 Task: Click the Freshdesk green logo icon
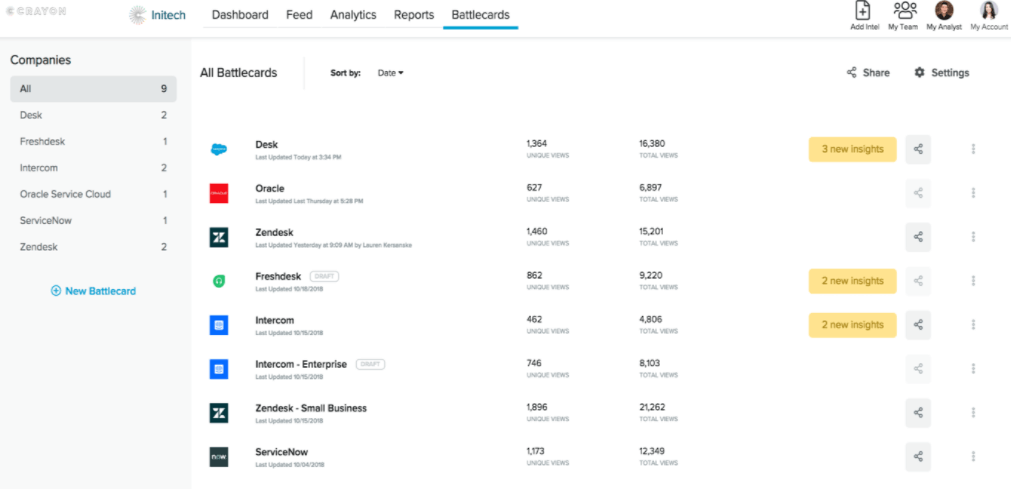coord(219,281)
